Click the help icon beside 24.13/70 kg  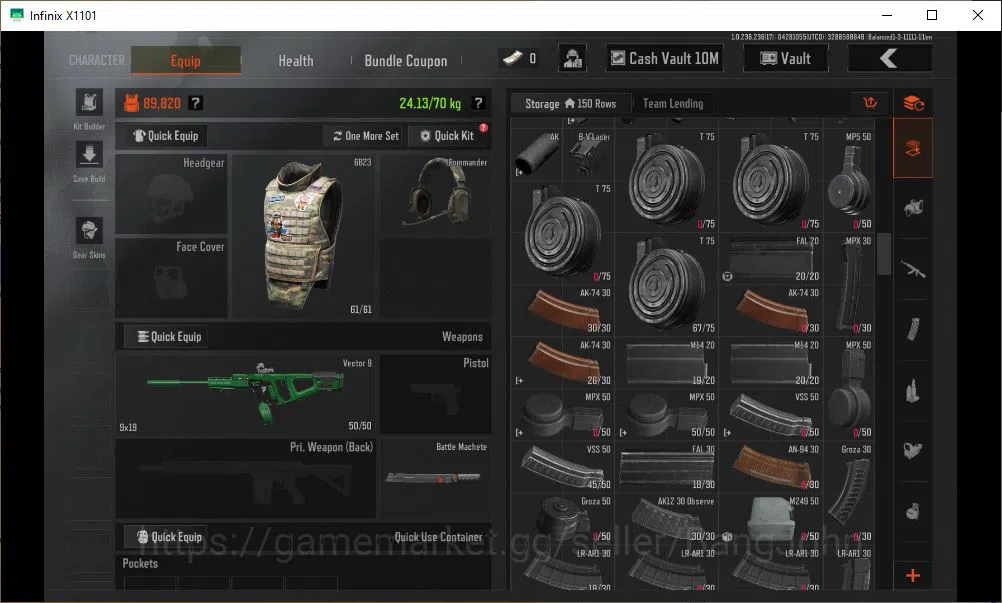coord(478,103)
